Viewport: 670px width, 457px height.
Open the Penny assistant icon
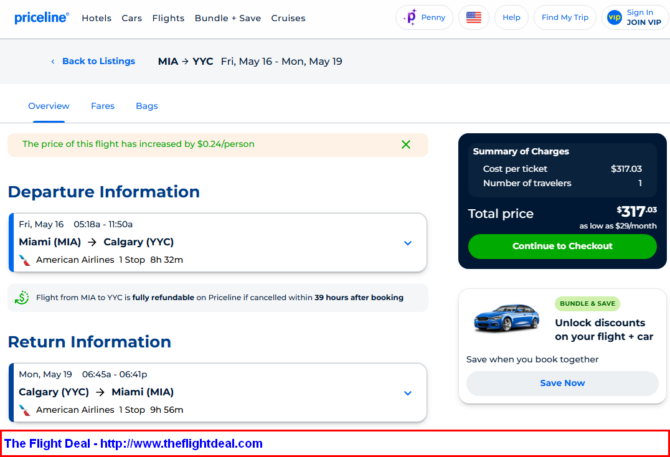410,18
